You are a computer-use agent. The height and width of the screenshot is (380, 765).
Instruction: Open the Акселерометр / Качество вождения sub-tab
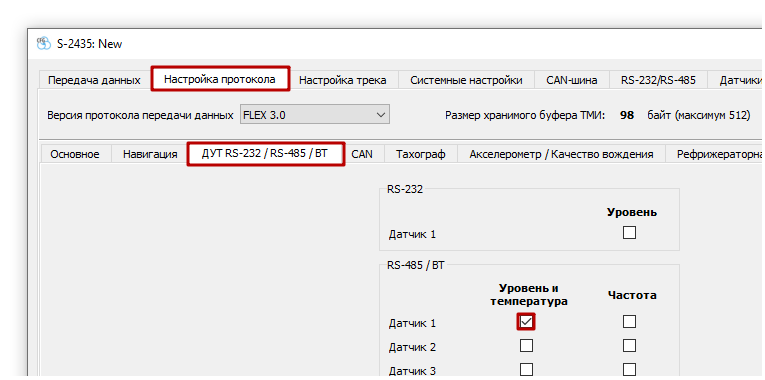click(561, 154)
